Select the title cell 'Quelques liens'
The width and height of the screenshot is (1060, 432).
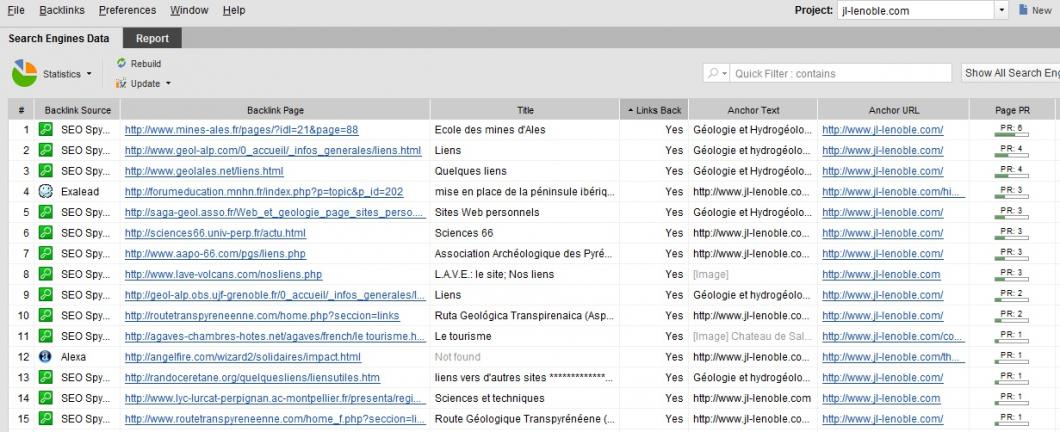471,171
